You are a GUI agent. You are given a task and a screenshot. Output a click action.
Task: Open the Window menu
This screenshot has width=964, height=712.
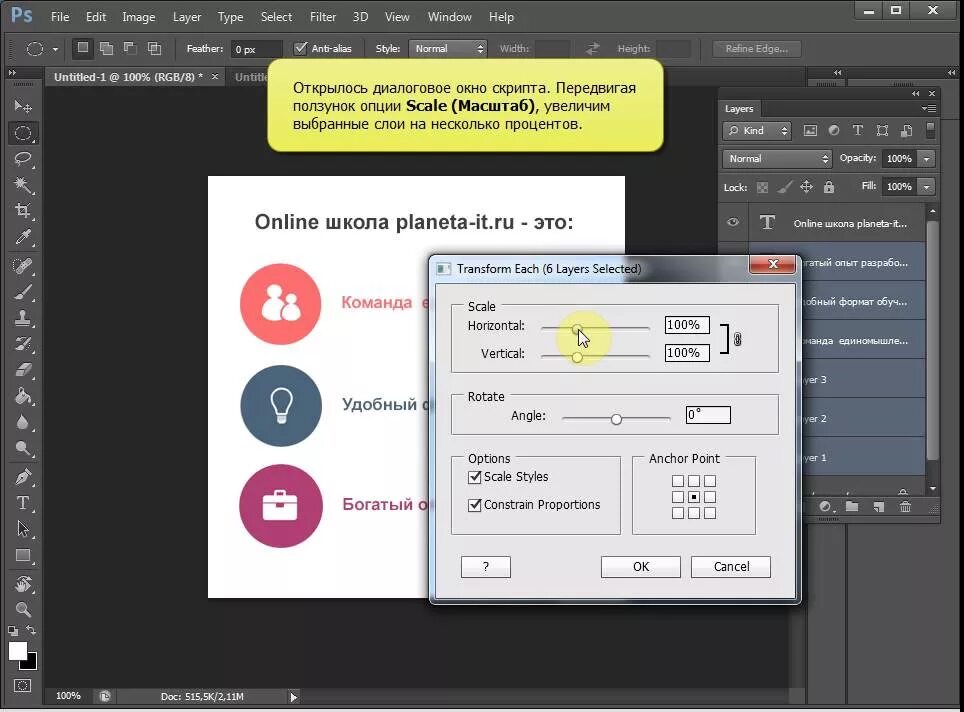449,17
